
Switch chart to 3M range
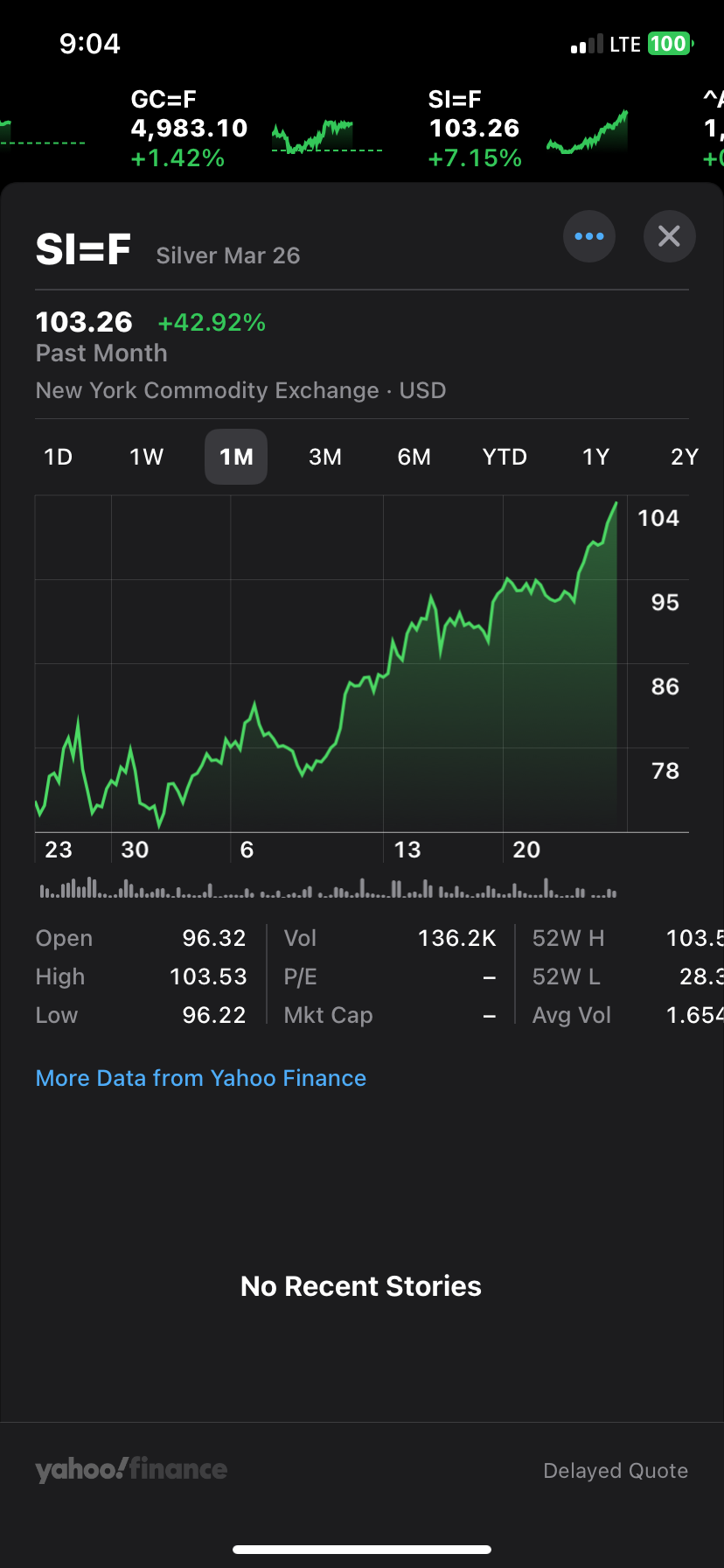pyautogui.click(x=325, y=457)
